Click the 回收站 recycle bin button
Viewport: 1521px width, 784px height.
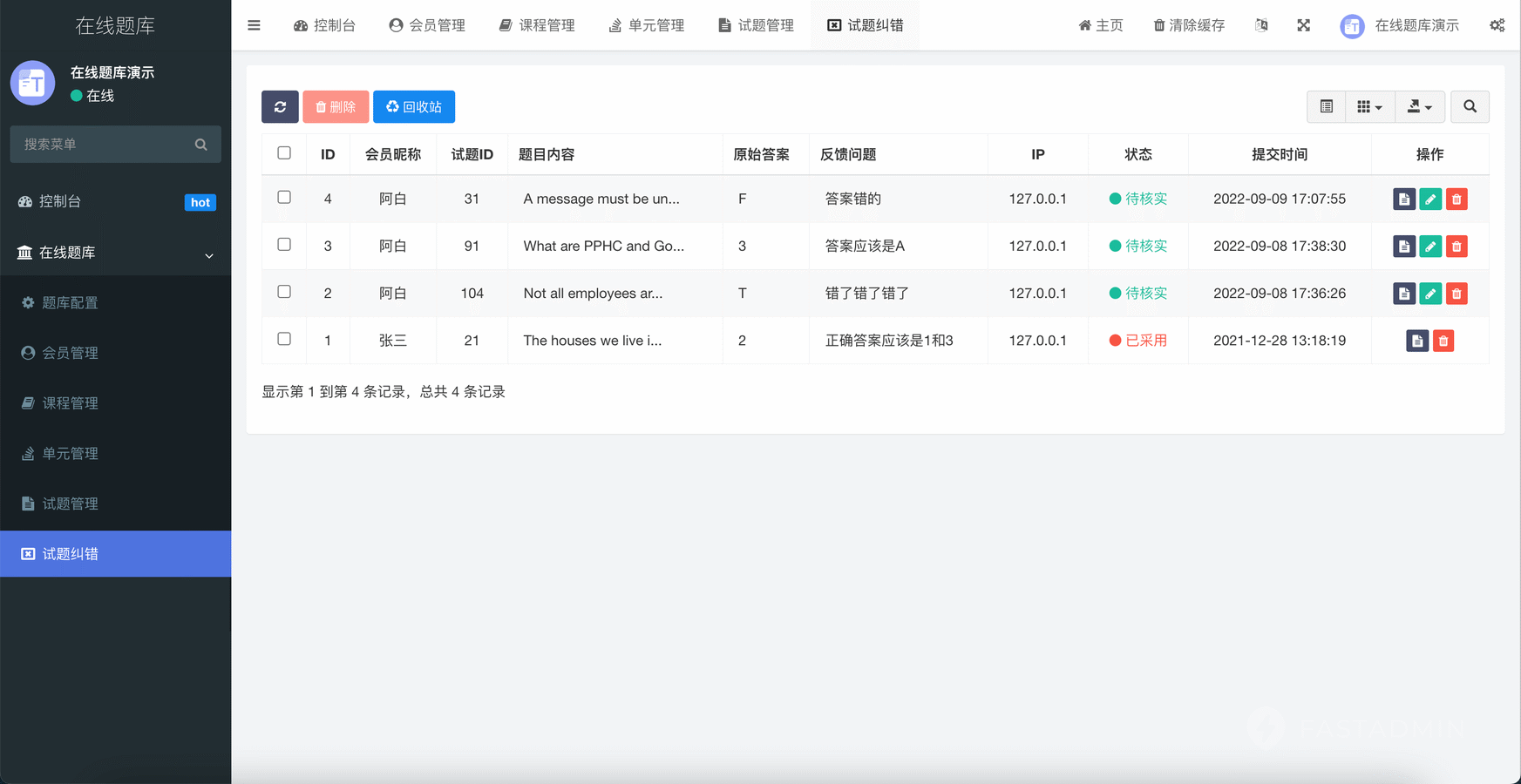point(414,107)
